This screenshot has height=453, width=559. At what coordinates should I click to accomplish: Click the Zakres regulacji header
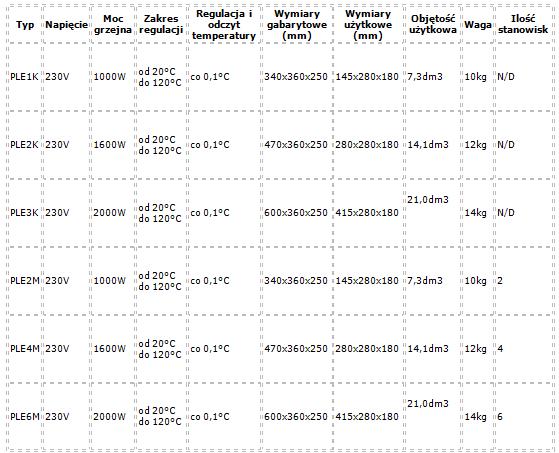(x=161, y=24)
